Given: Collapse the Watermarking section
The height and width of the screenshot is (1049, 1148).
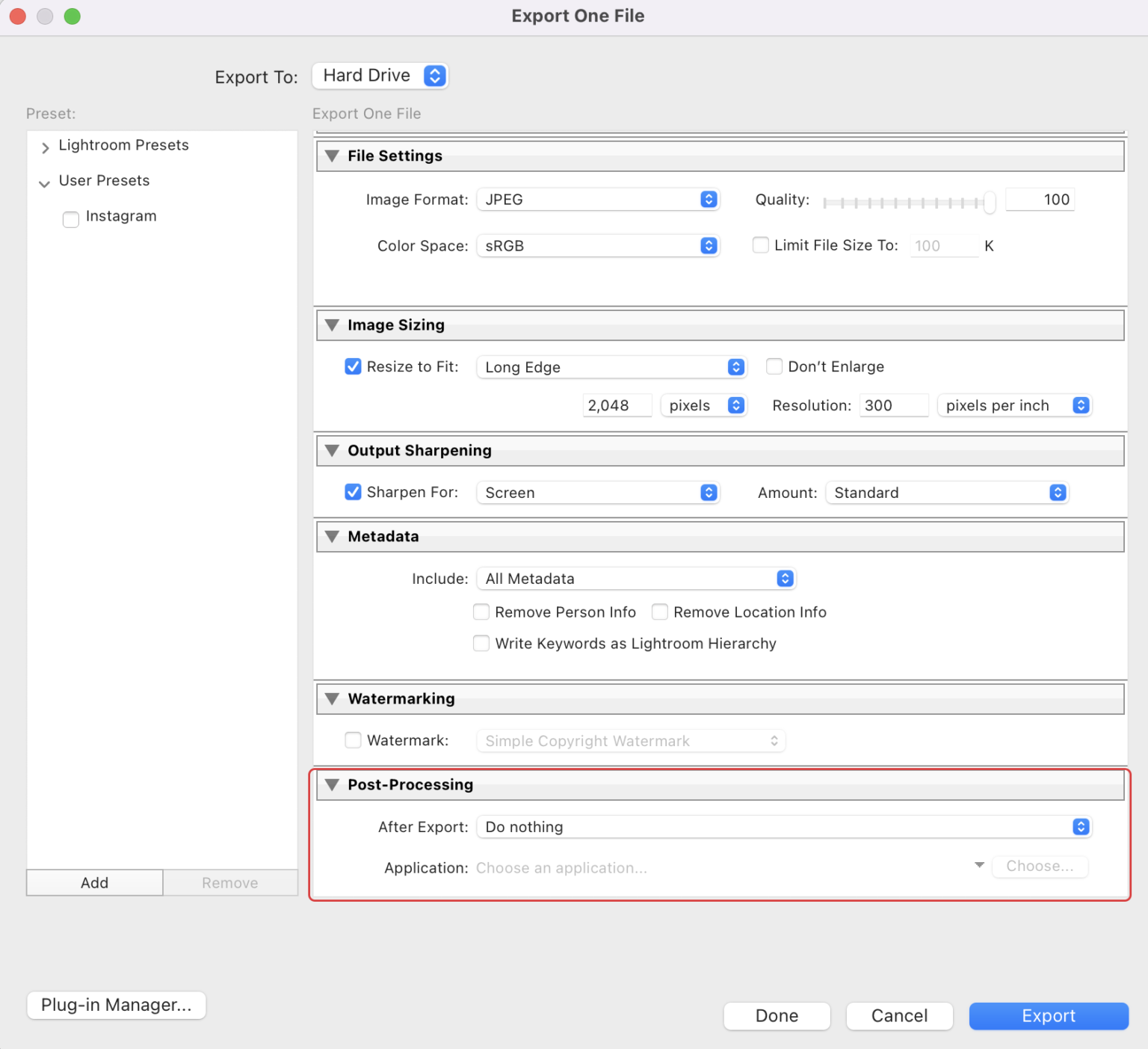Looking at the screenshot, I should [333, 698].
